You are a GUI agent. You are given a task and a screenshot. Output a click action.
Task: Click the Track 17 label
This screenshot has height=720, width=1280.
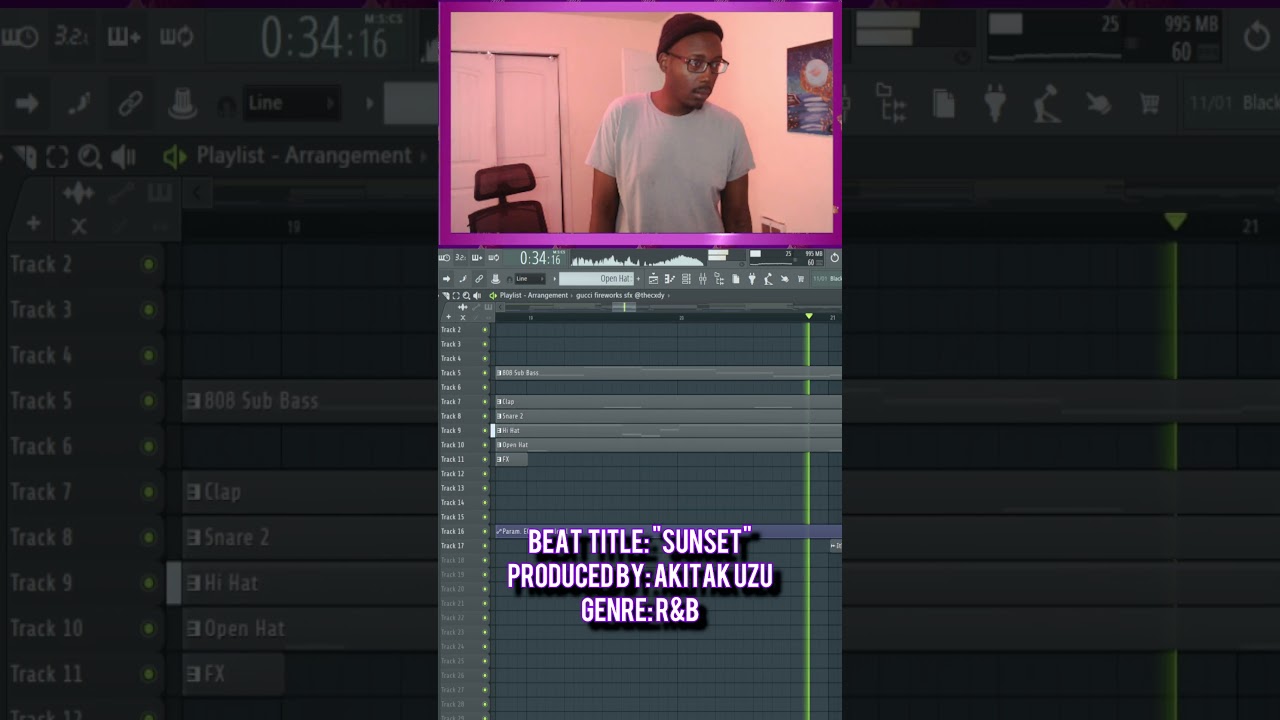click(x=452, y=546)
